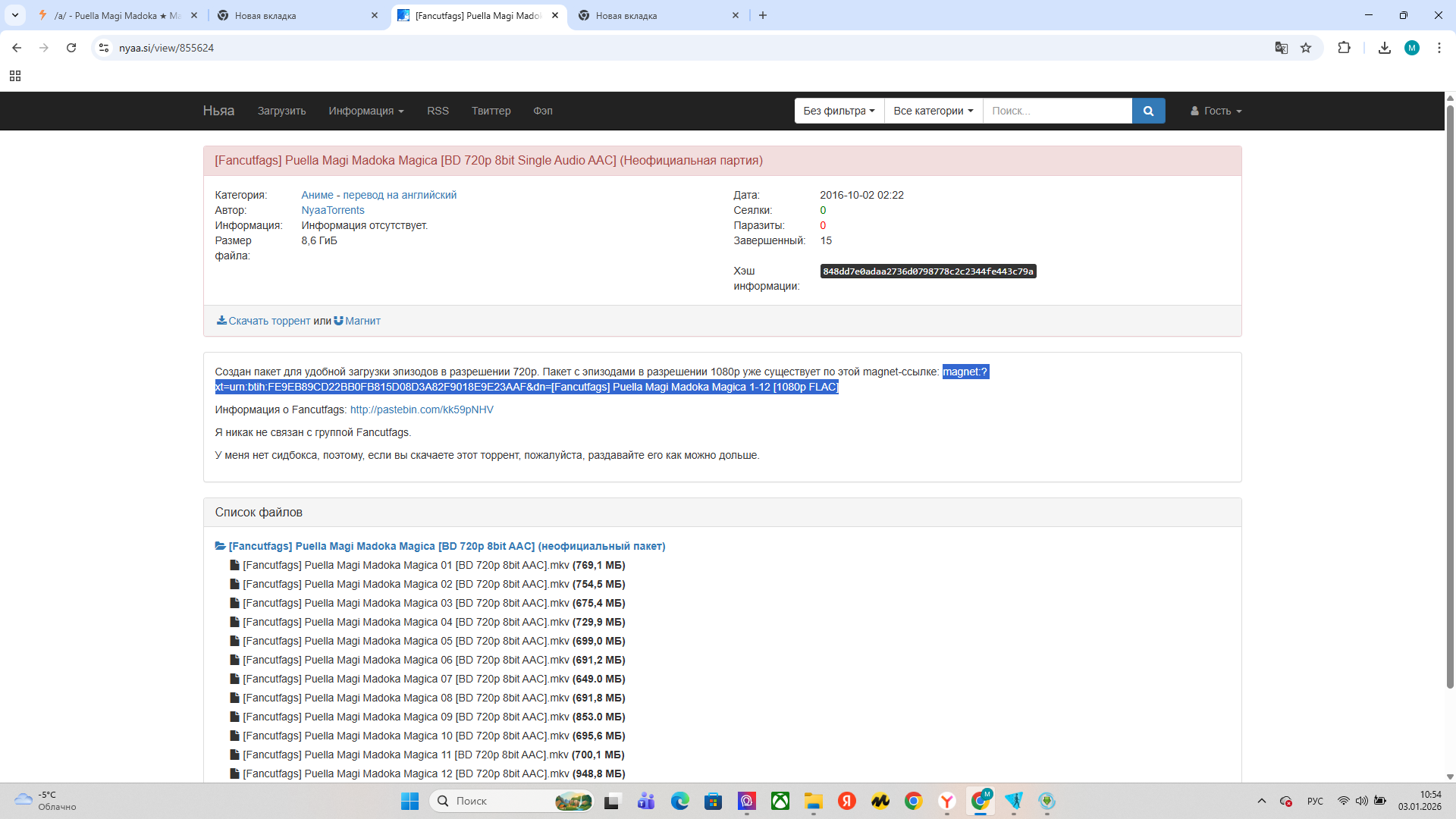Open the RSS navbar item
The height and width of the screenshot is (819, 1456).
(x=438, y=111)
